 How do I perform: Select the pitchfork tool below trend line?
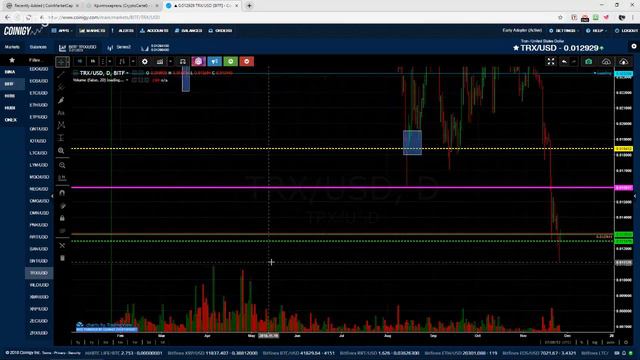(x=61, y=87)
